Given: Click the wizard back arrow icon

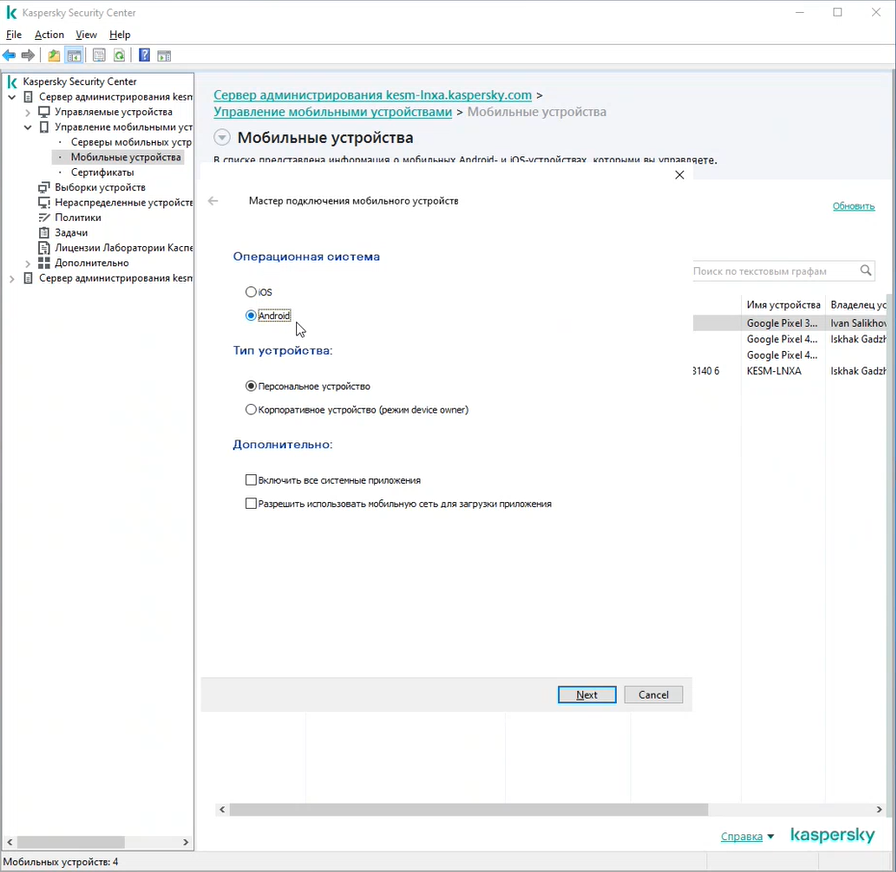Looking at the screenshot, I should [x=213, y=201].
